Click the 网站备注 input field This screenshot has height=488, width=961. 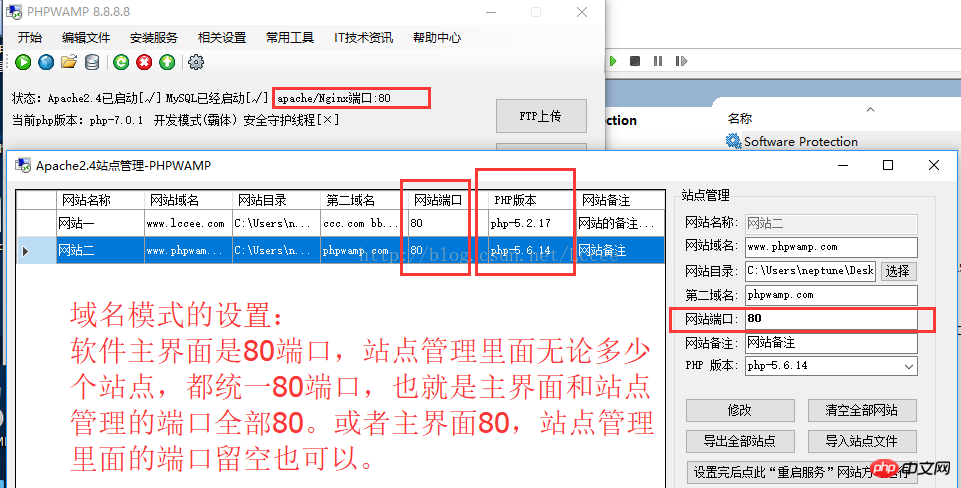coord(831,343)
